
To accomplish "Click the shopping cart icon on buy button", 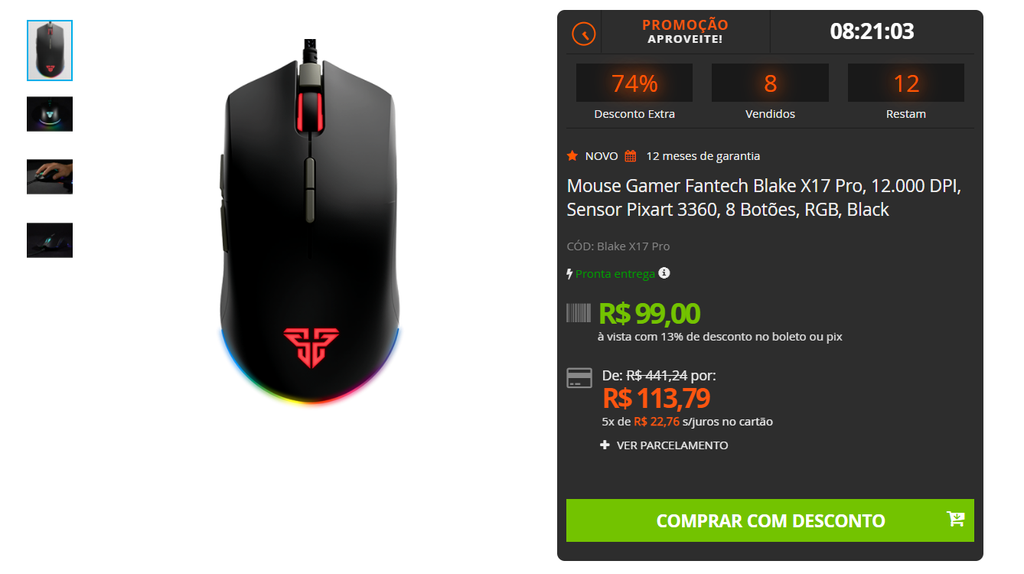I will click(955, 519).
